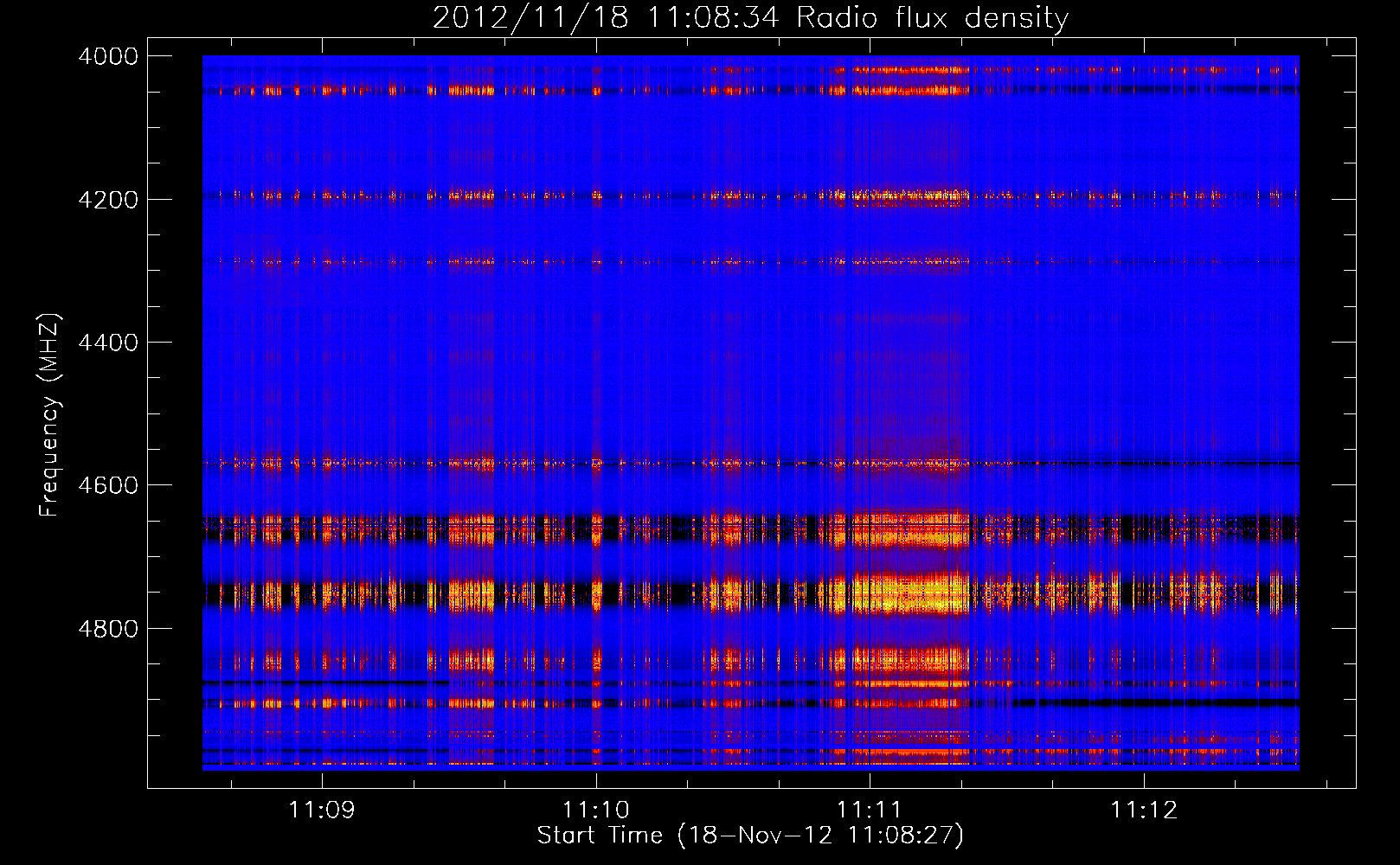Screen dimensions: 1400x865
Task: Select the 11:10 time axis label
Action: [596, 811]
